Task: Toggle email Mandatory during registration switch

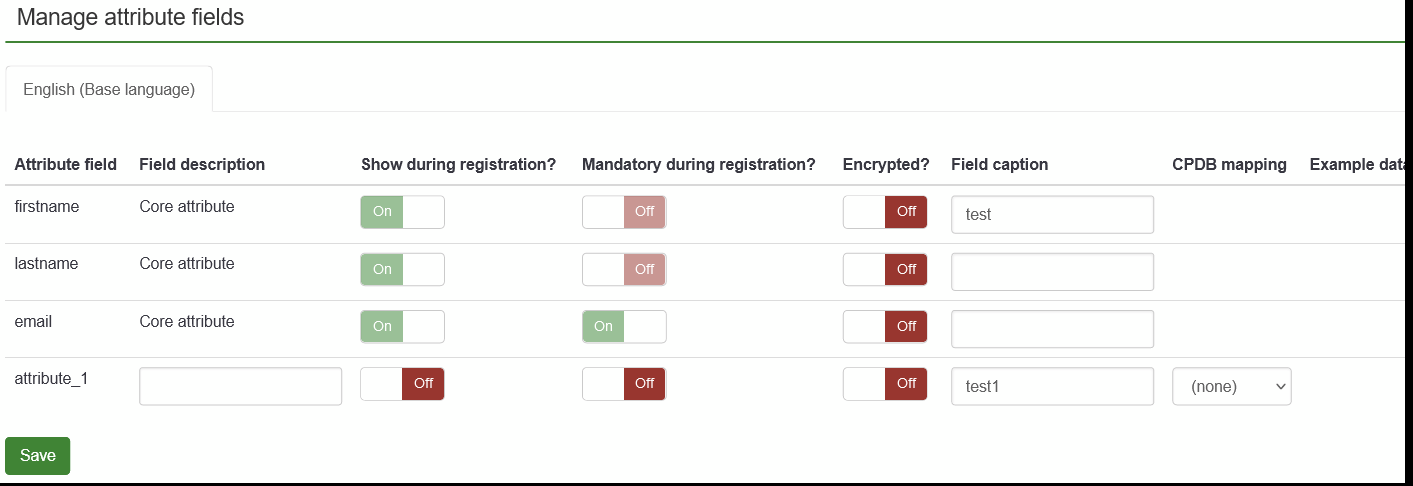Action: pyautogui.click(x=624, y=326)
